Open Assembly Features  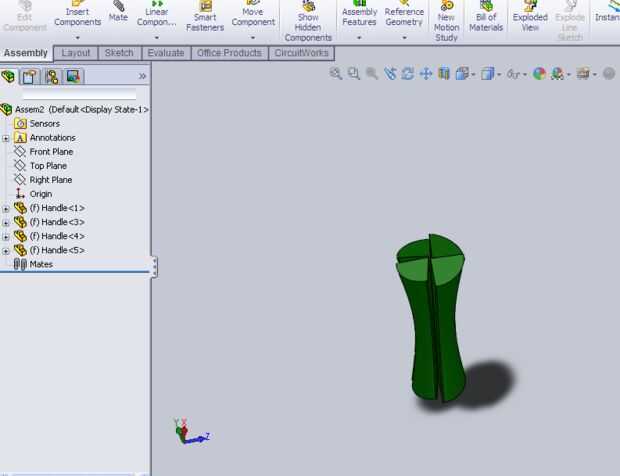(x=359, y=15)
